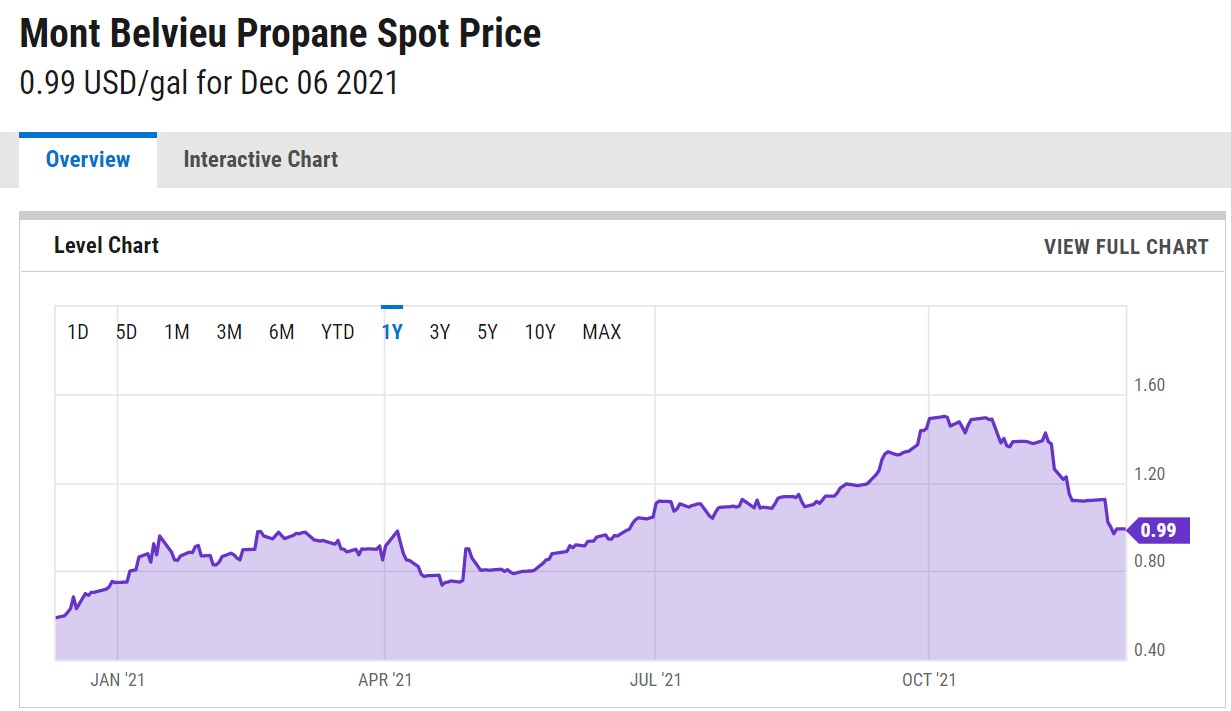Click the APR '21 axis label

pyautogui.click(x=385, y=680)
